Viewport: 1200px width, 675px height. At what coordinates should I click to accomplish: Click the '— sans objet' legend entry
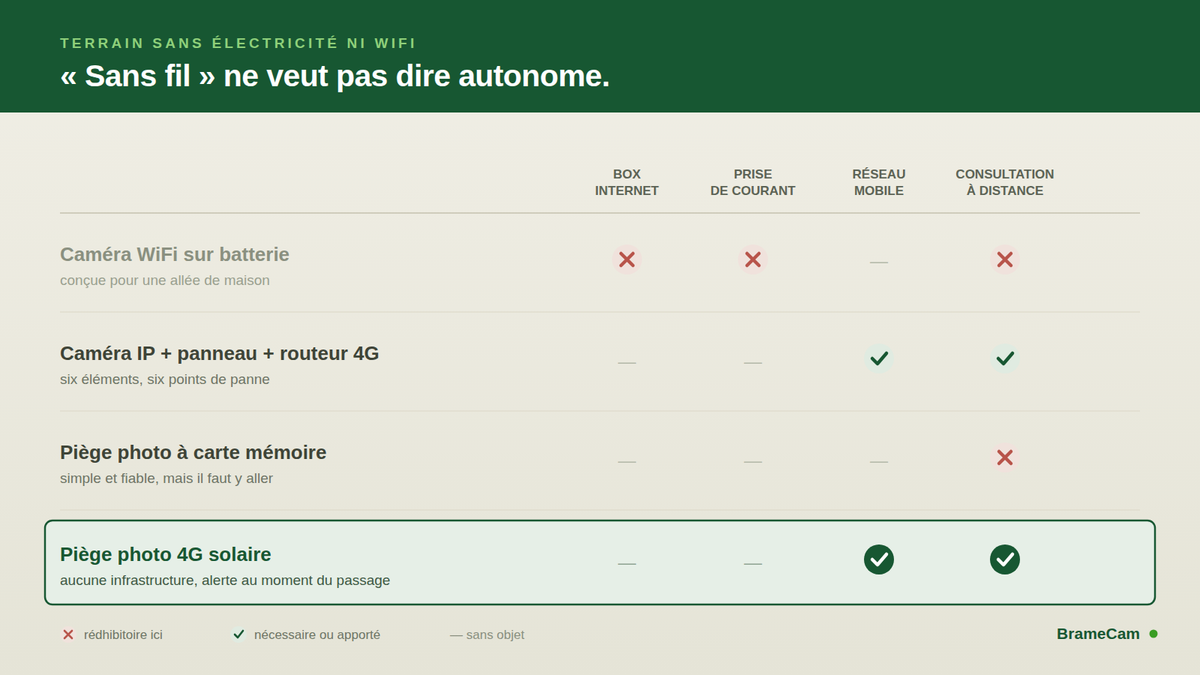coord(487,635)
